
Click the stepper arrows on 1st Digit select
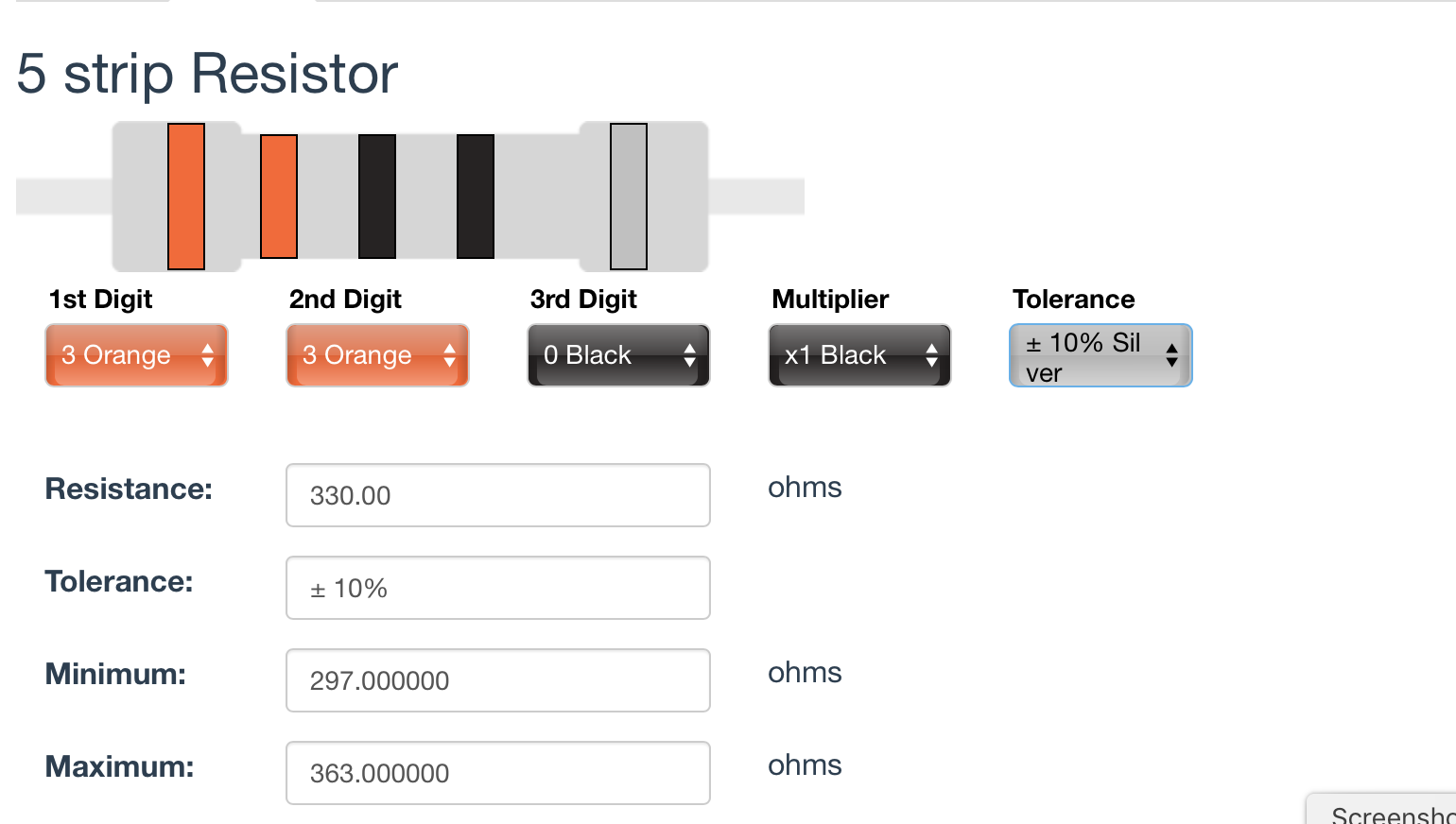click(208, 355)
